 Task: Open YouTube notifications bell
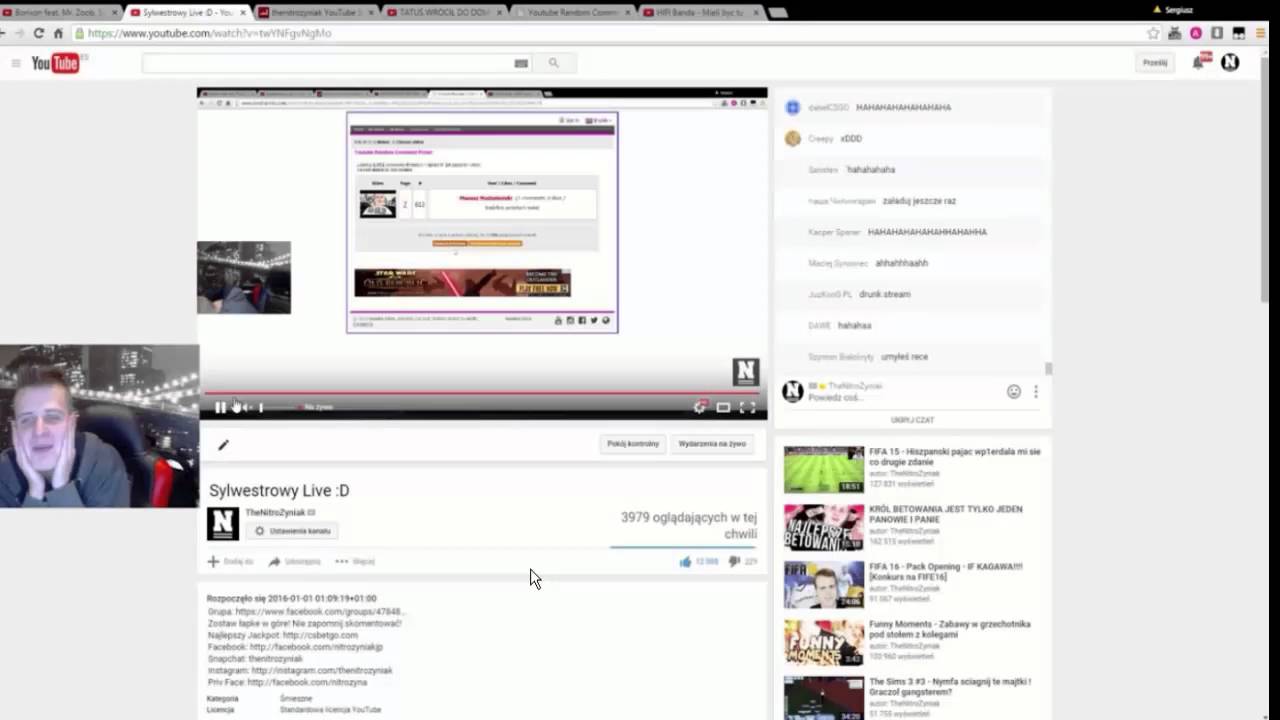tap(1199, 62)
